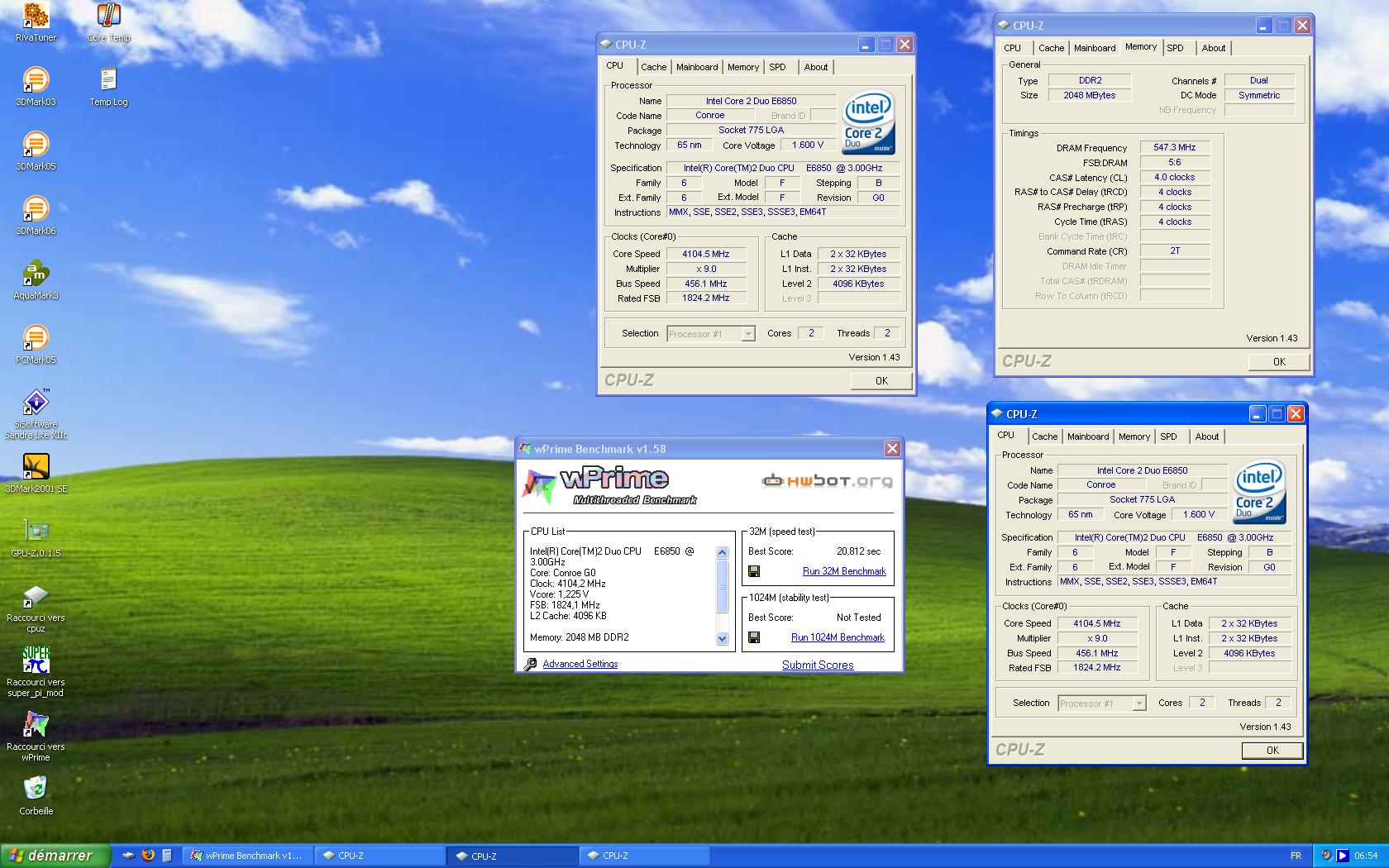This screenshot has width=1389, height=868.
Task: Launch Core Temp from the desktop
Action: (108, 22)
